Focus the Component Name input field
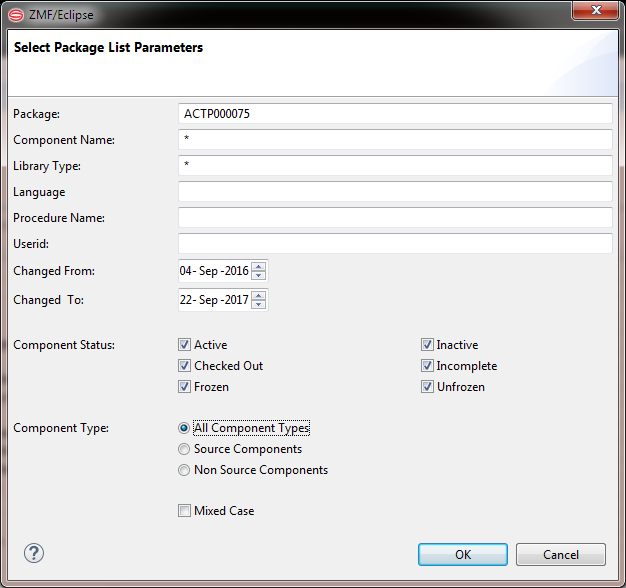 [395, 140]
